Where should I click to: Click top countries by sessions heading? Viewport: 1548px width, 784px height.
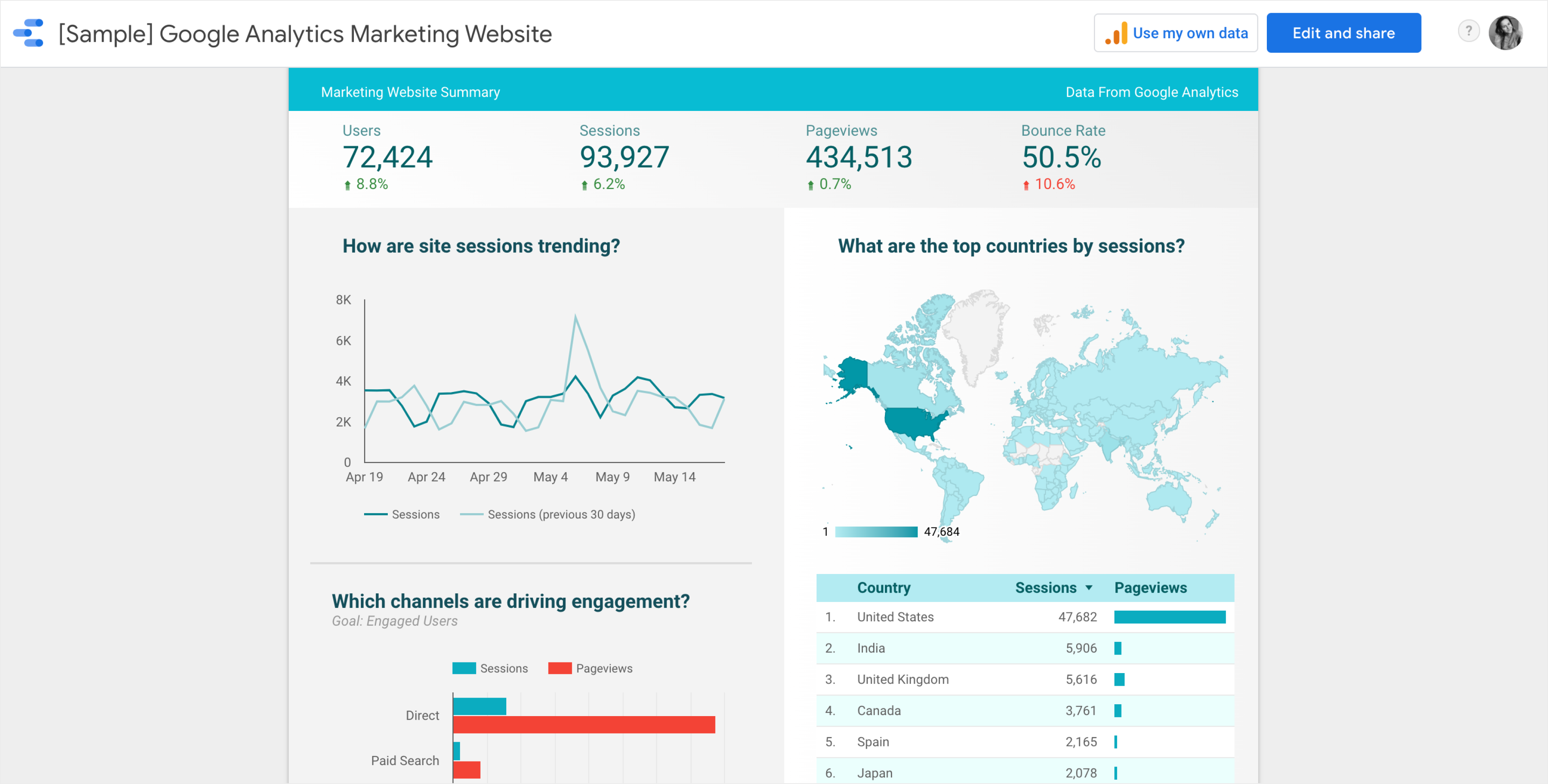pos(1011,246)
